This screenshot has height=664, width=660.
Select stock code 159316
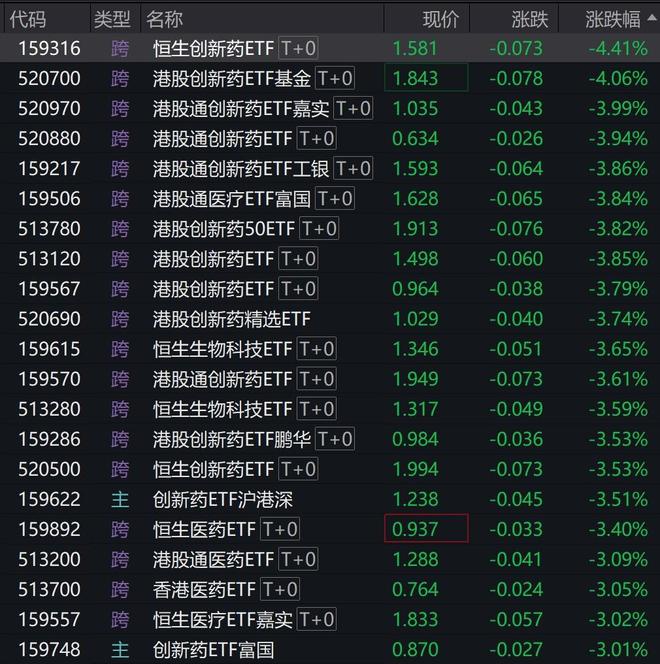[x=49, y=48]
